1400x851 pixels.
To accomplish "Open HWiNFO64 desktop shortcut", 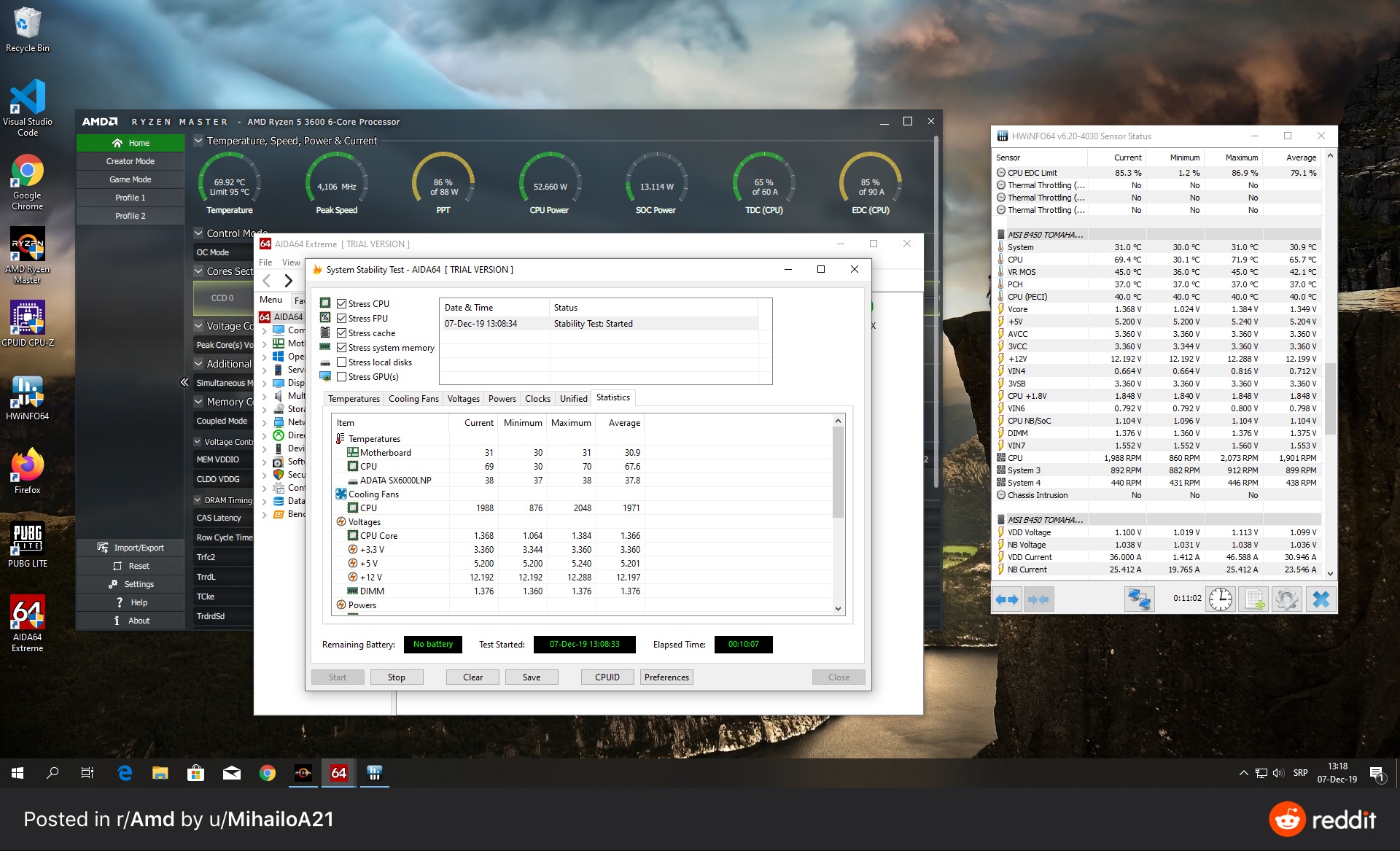I will pos(27,398).
